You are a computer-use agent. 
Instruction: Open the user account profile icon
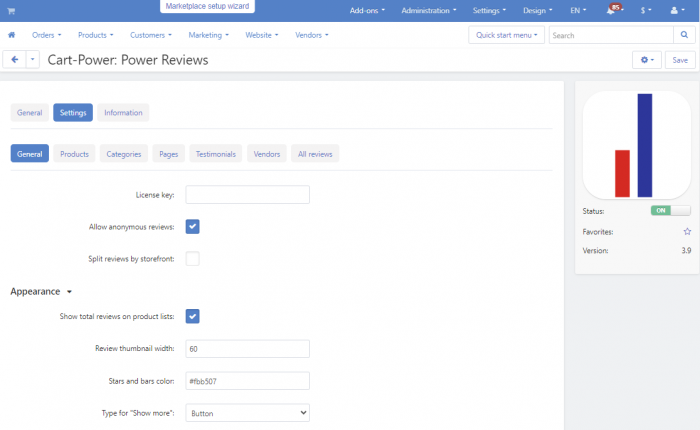tap(677, 10)
